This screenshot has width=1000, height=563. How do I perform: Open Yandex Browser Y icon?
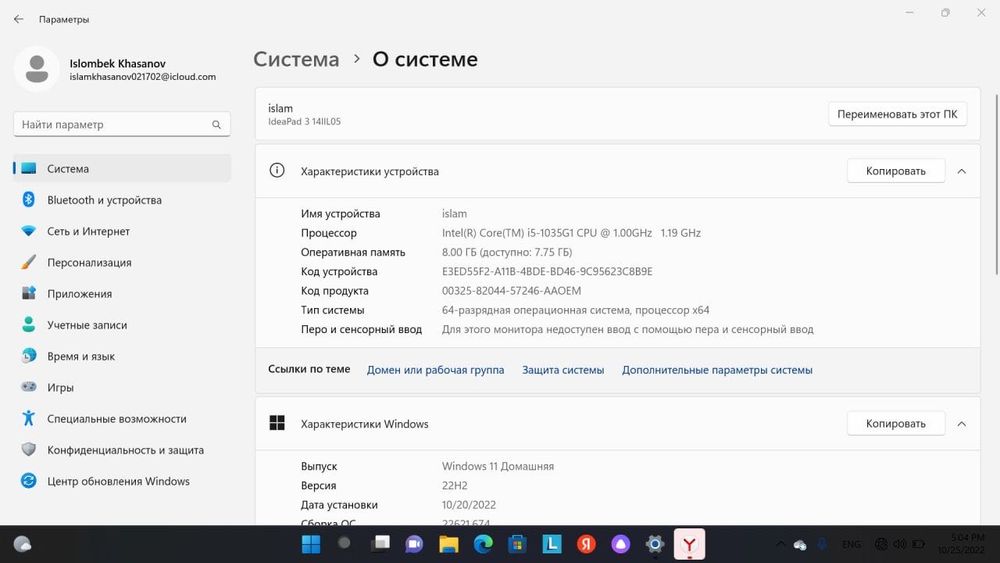(689, 544)
